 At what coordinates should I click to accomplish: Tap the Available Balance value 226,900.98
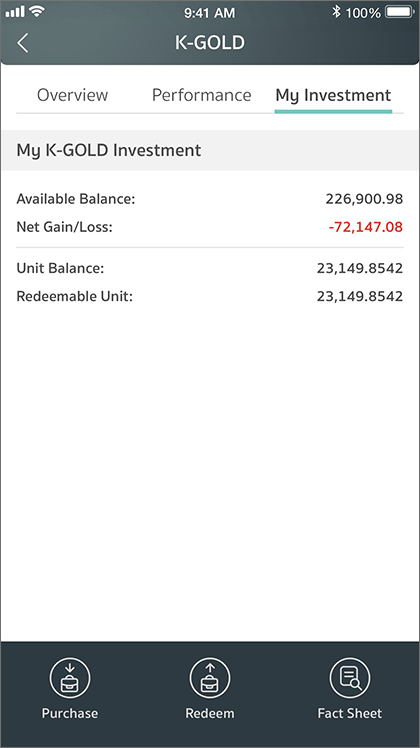click(364, 198)
